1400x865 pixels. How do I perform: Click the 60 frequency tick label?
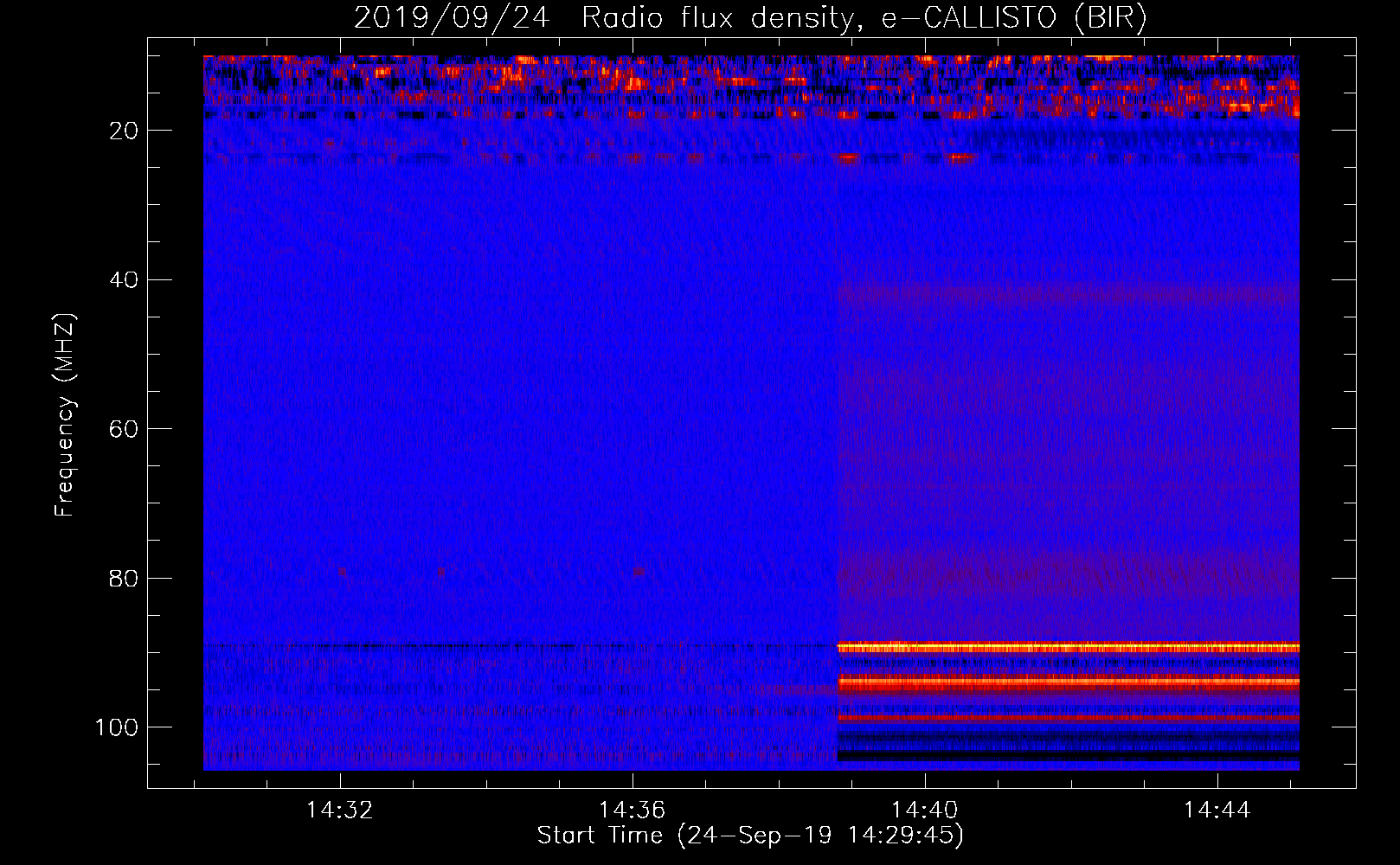(x=125, y=429)
